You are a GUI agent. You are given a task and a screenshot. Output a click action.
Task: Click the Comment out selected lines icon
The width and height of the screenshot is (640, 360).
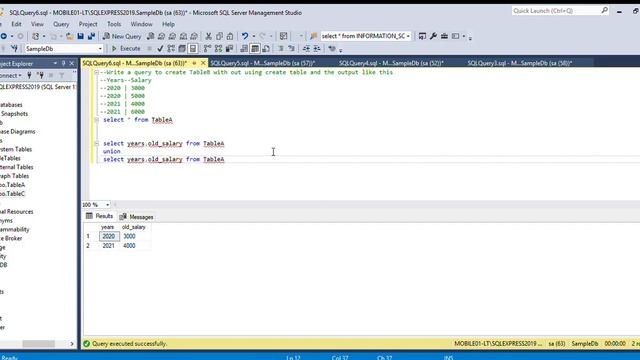tap(281, 49)
